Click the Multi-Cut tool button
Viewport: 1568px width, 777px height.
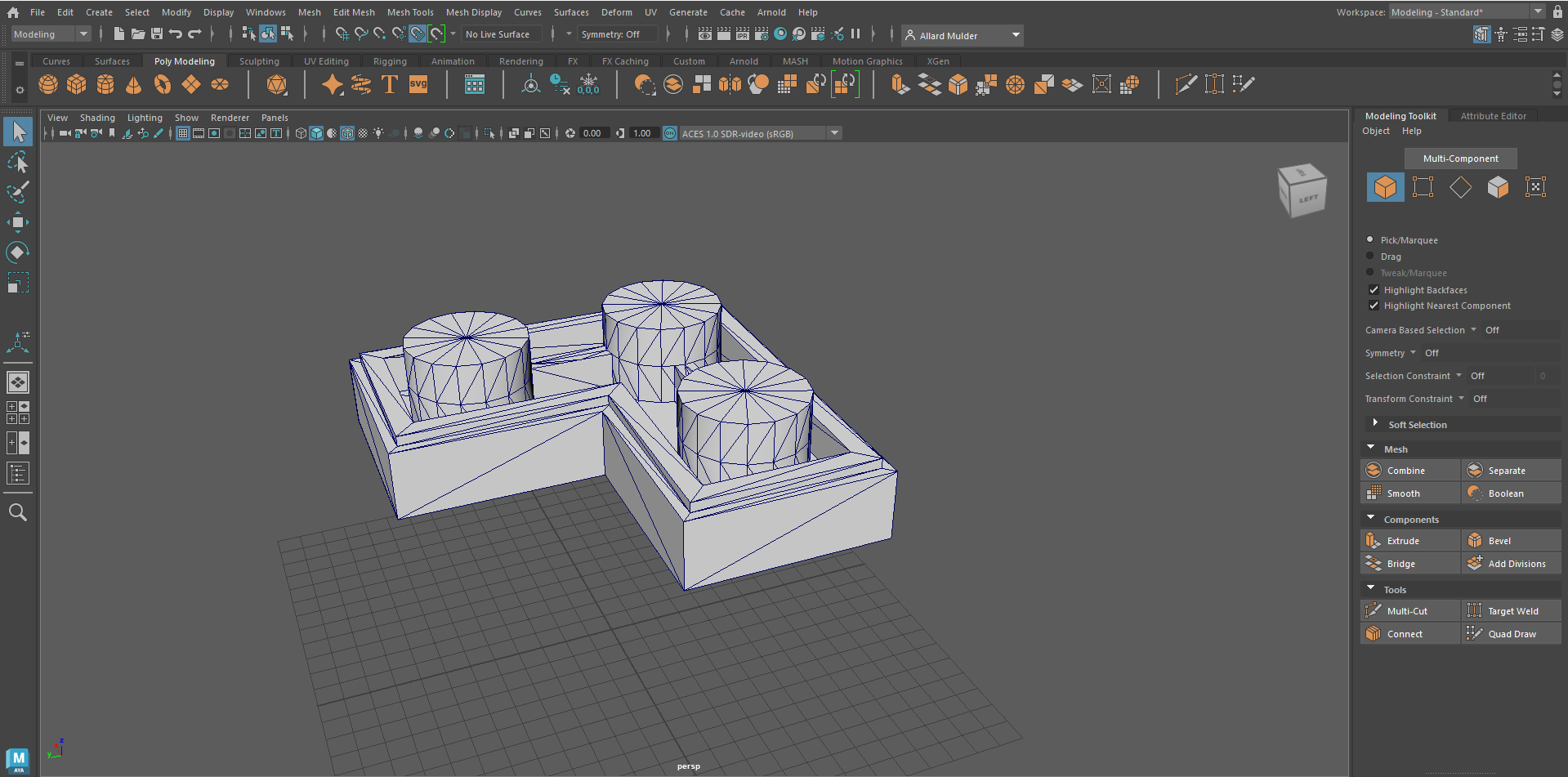1409,611
